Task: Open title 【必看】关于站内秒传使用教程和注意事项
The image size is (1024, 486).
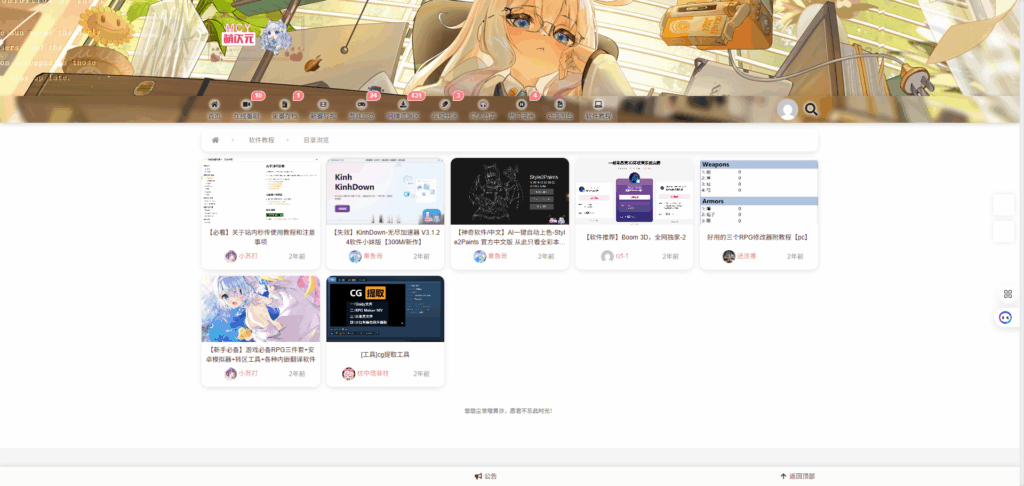Action: click(x=261, y=236)
